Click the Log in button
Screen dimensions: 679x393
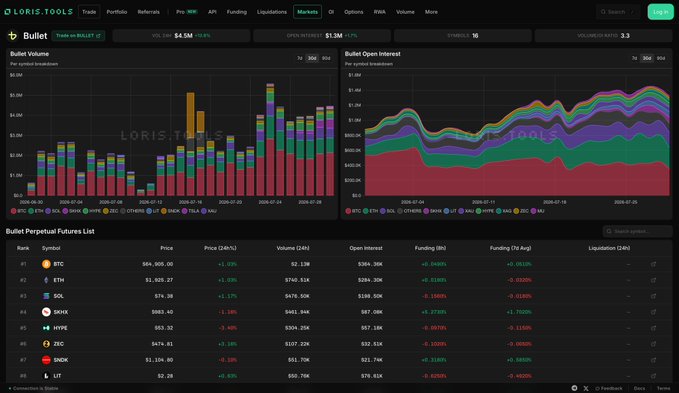661,12
